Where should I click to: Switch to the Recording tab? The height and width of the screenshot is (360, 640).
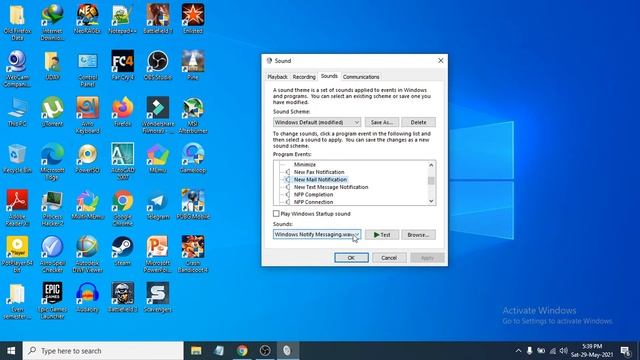coord(304,77)
